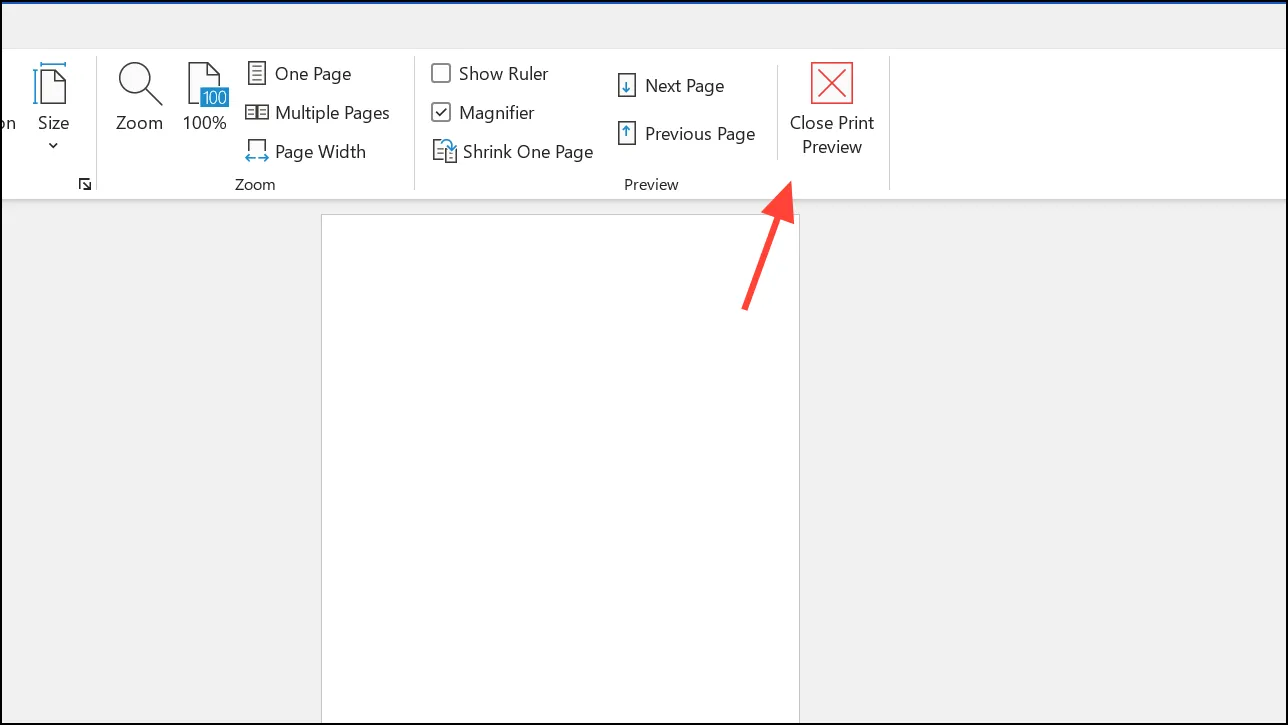
Task: Switch to One Page view
Action: click(x=299, y=74)
